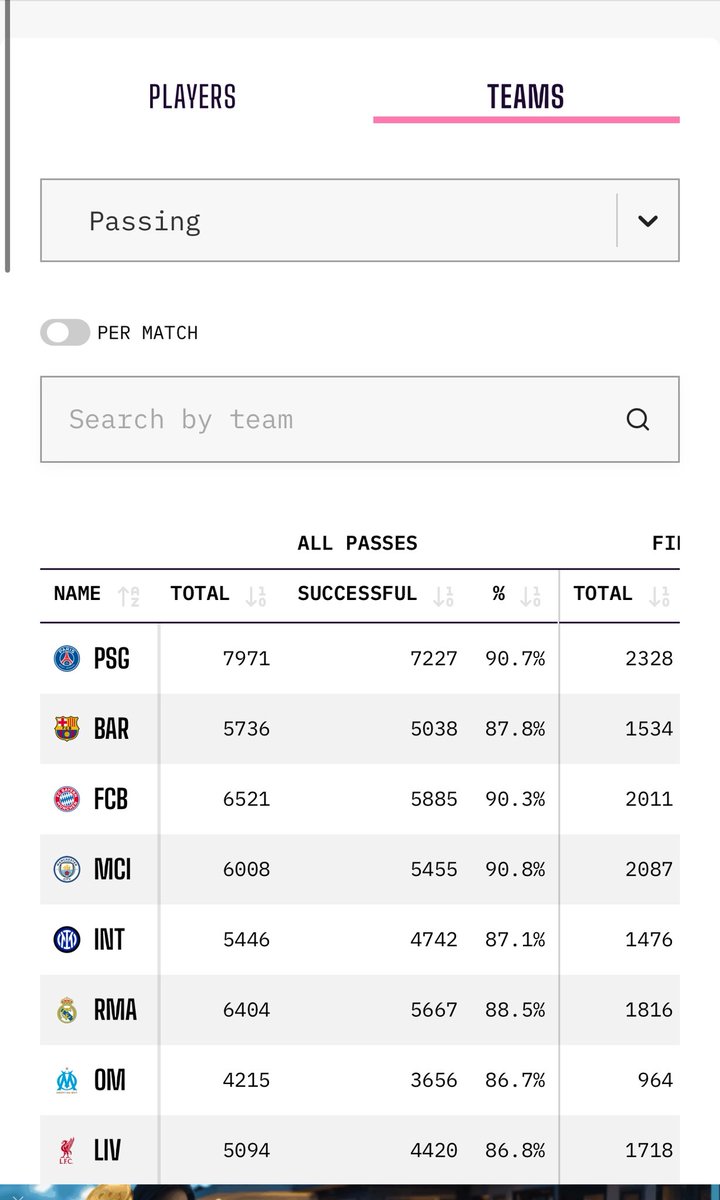Open the Passing category dropdown

(360, 220)
